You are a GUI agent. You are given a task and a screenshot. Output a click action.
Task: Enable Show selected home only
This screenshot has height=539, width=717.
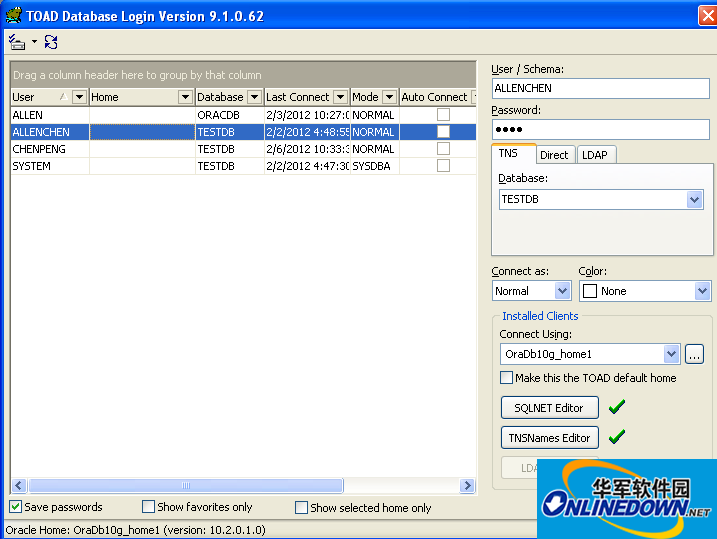pos(301,507)
